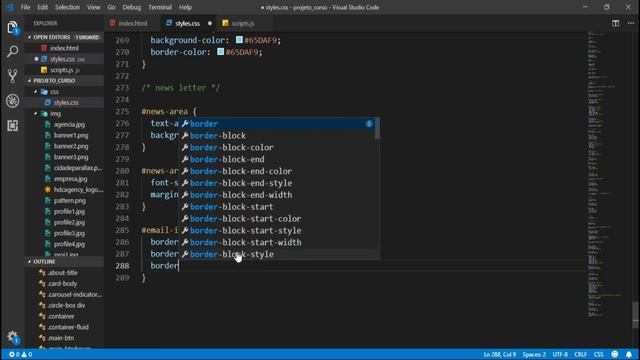Open the Debug menu

click(x=131, y=7)
